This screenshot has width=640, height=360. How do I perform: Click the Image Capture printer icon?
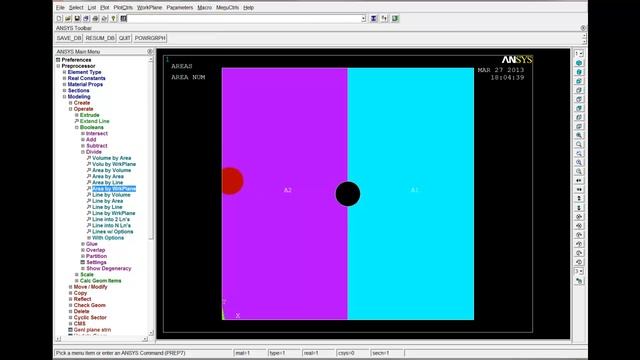(95, 18)
